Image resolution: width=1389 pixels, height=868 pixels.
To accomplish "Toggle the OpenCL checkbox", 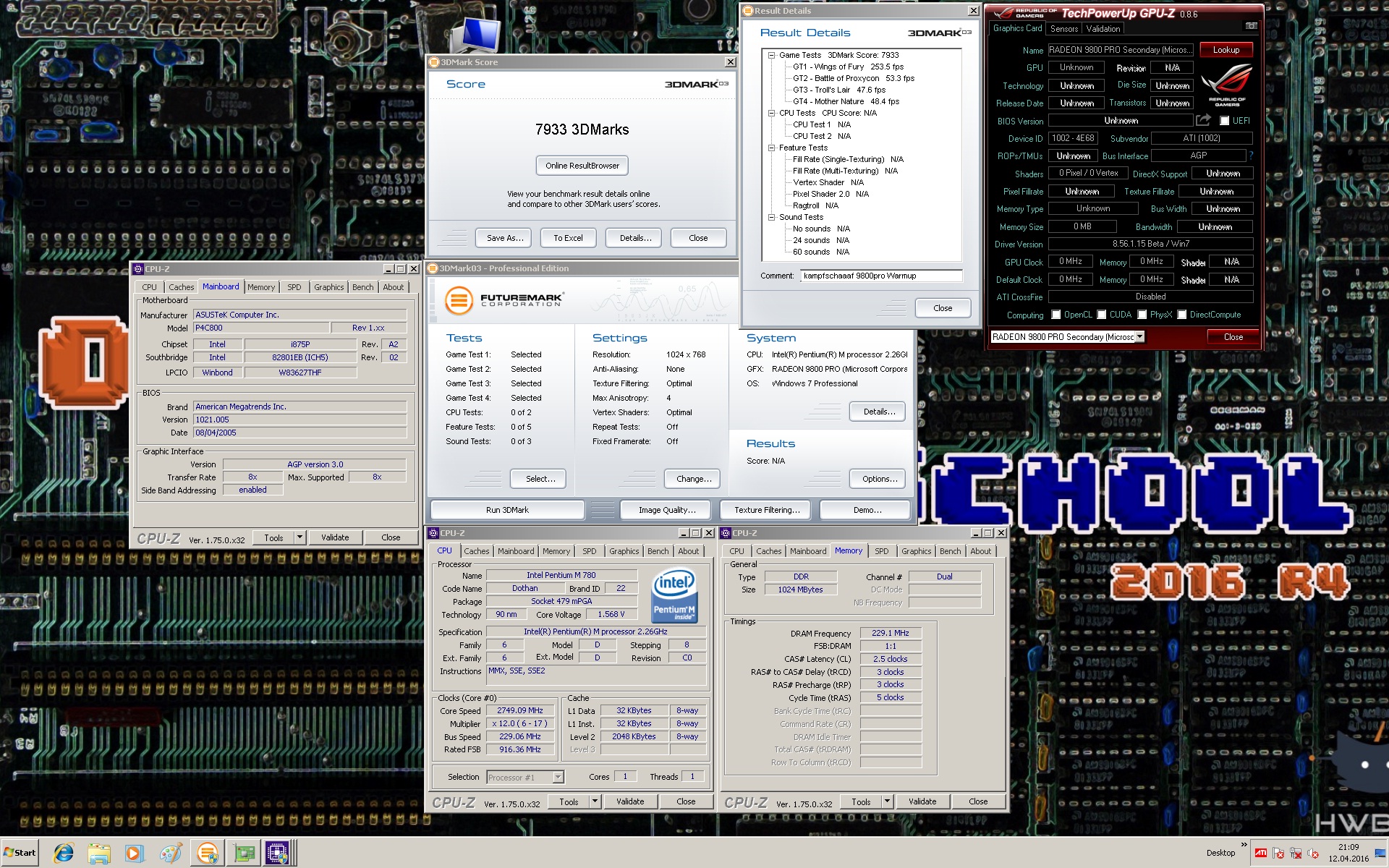I will coord(1056,315).
